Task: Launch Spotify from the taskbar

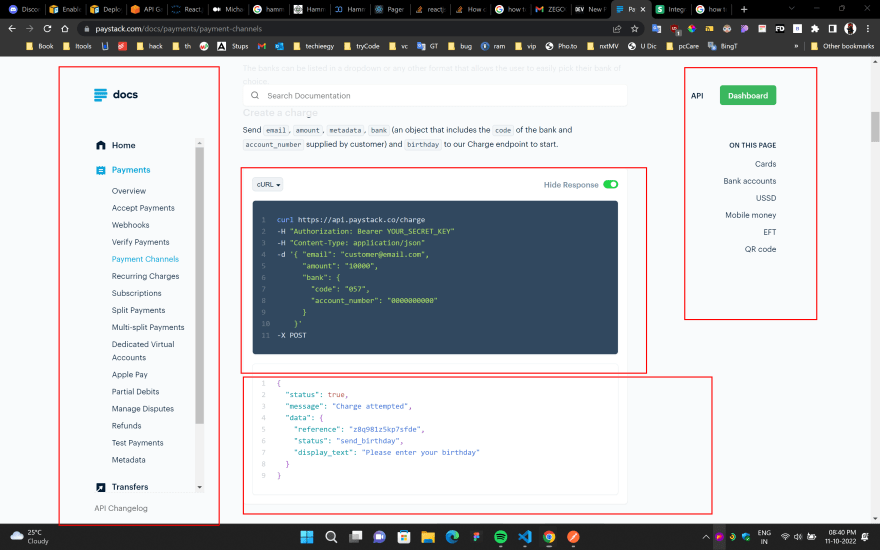Action: point(501,537)
